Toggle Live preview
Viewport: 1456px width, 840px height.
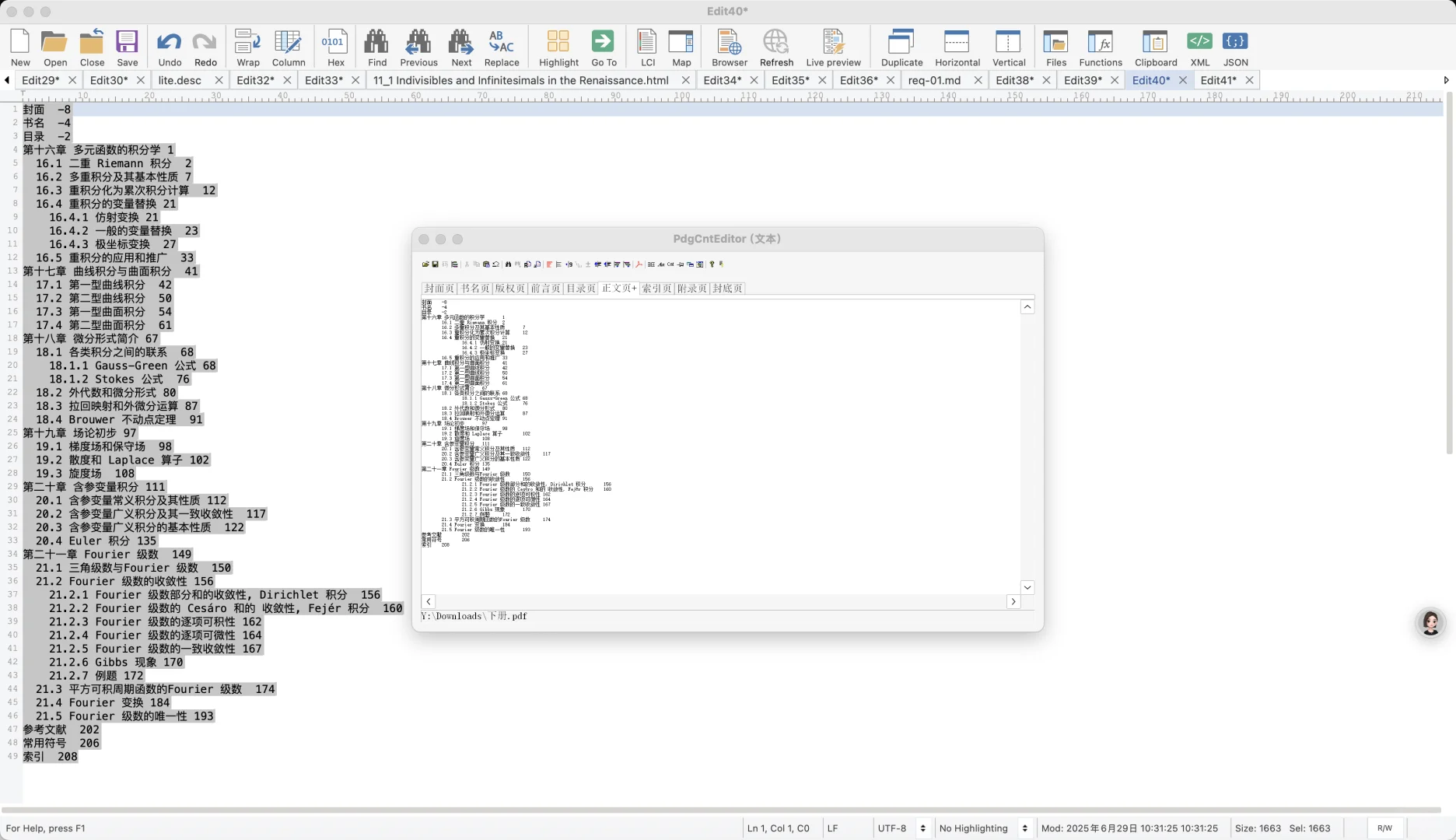point(833,47)
